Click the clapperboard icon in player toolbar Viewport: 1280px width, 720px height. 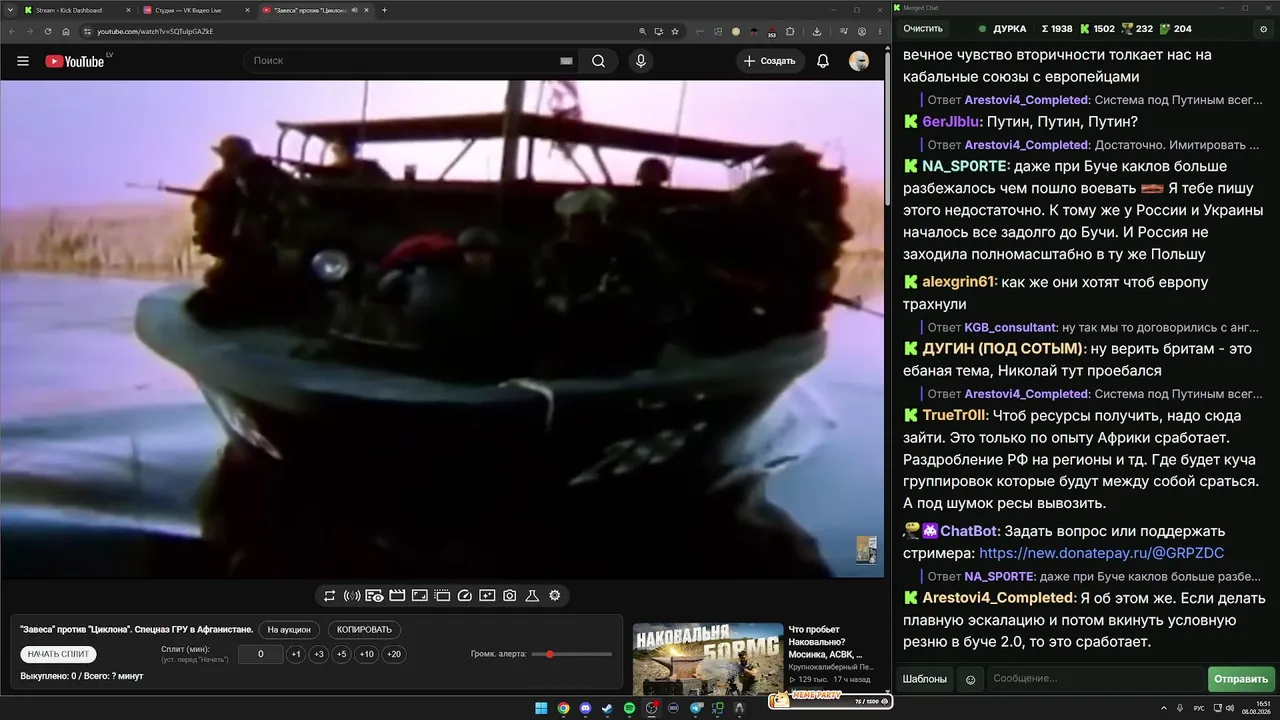[x=397, y=596]
